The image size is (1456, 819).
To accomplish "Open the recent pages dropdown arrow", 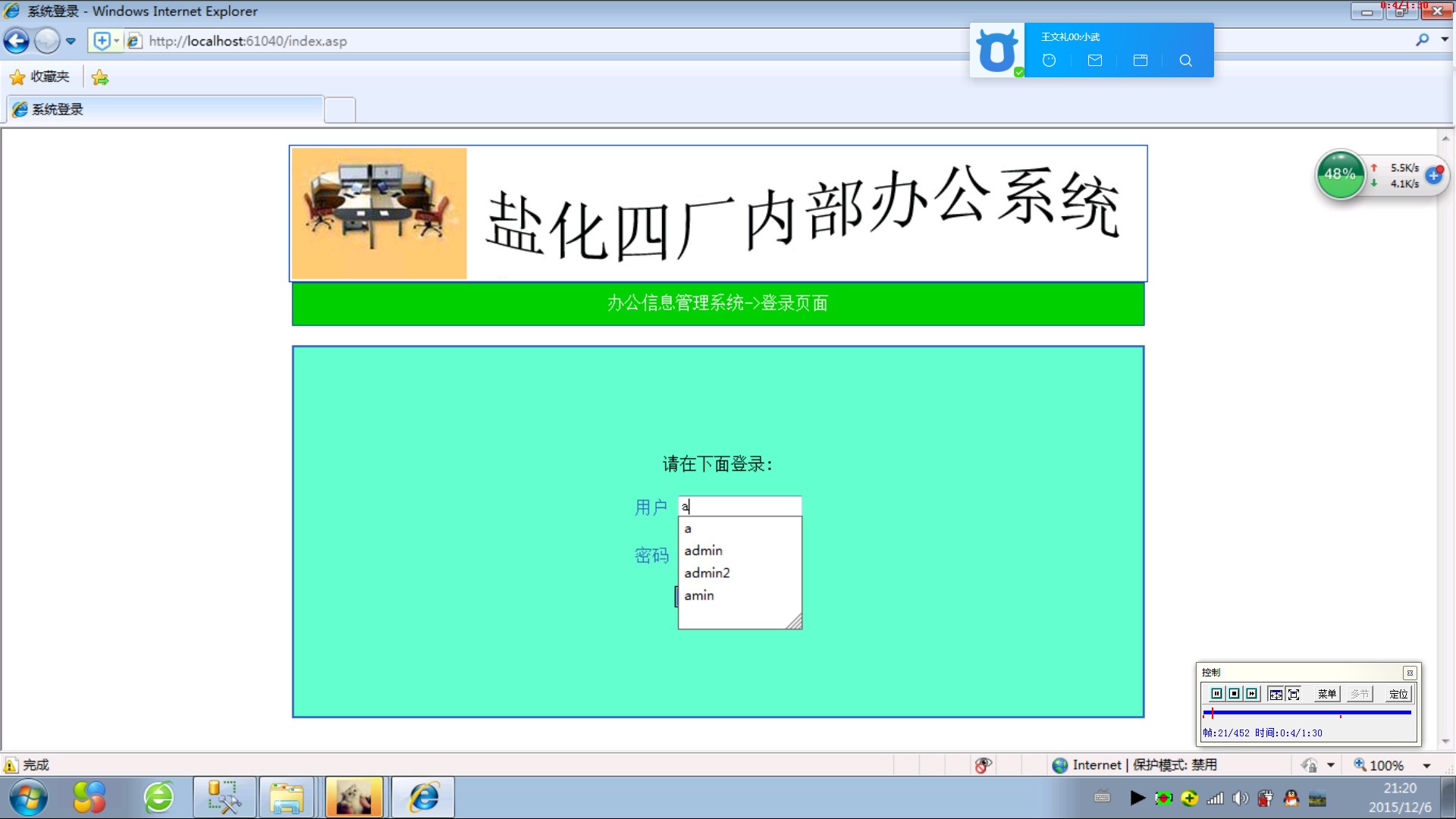I will point(71,42).
